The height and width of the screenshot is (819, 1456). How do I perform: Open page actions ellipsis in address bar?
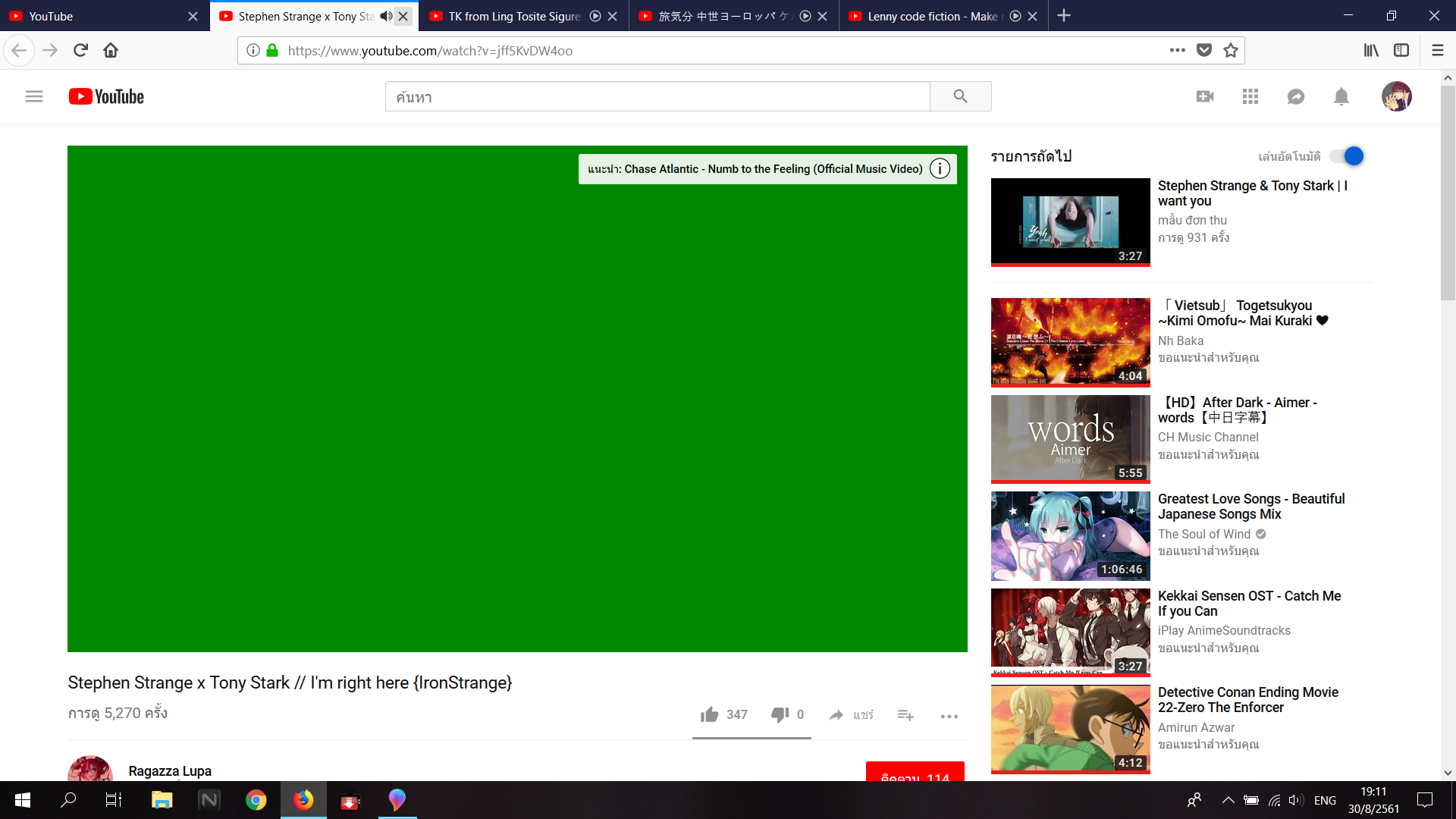(x=1177, y=50)
